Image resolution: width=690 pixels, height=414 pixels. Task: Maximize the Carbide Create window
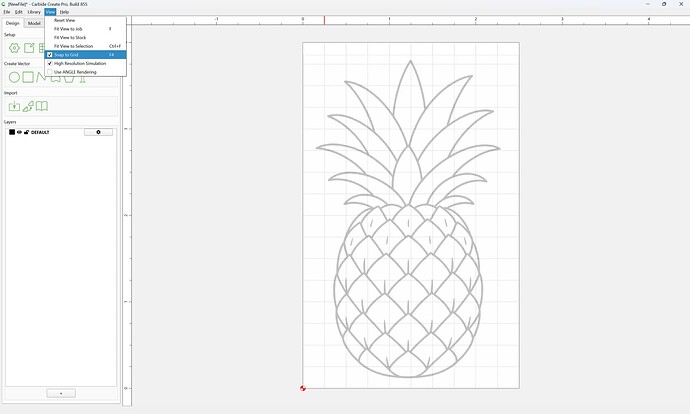[x=664, y=4]
